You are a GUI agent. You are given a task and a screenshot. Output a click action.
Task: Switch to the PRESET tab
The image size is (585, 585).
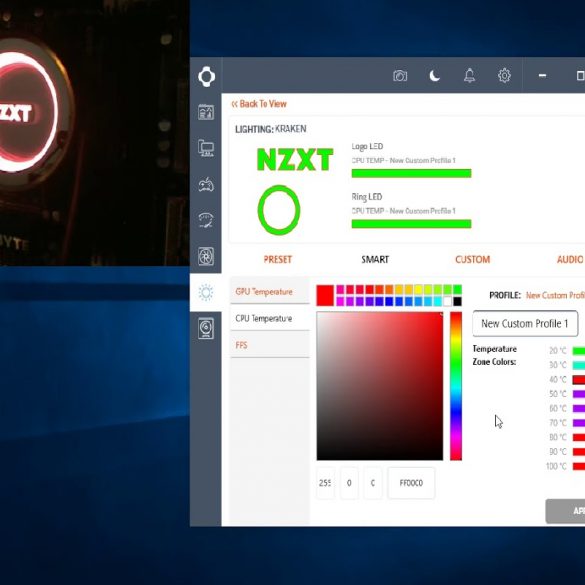point(278,259)
